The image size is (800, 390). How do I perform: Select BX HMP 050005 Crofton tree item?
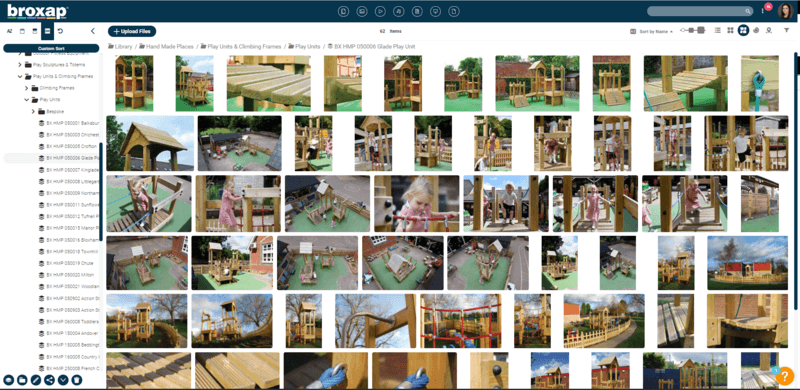coord(69,147)
